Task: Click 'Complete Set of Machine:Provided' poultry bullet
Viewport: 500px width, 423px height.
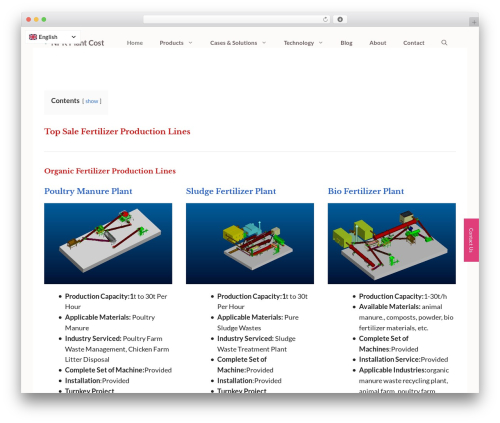Action: [118, 370]
